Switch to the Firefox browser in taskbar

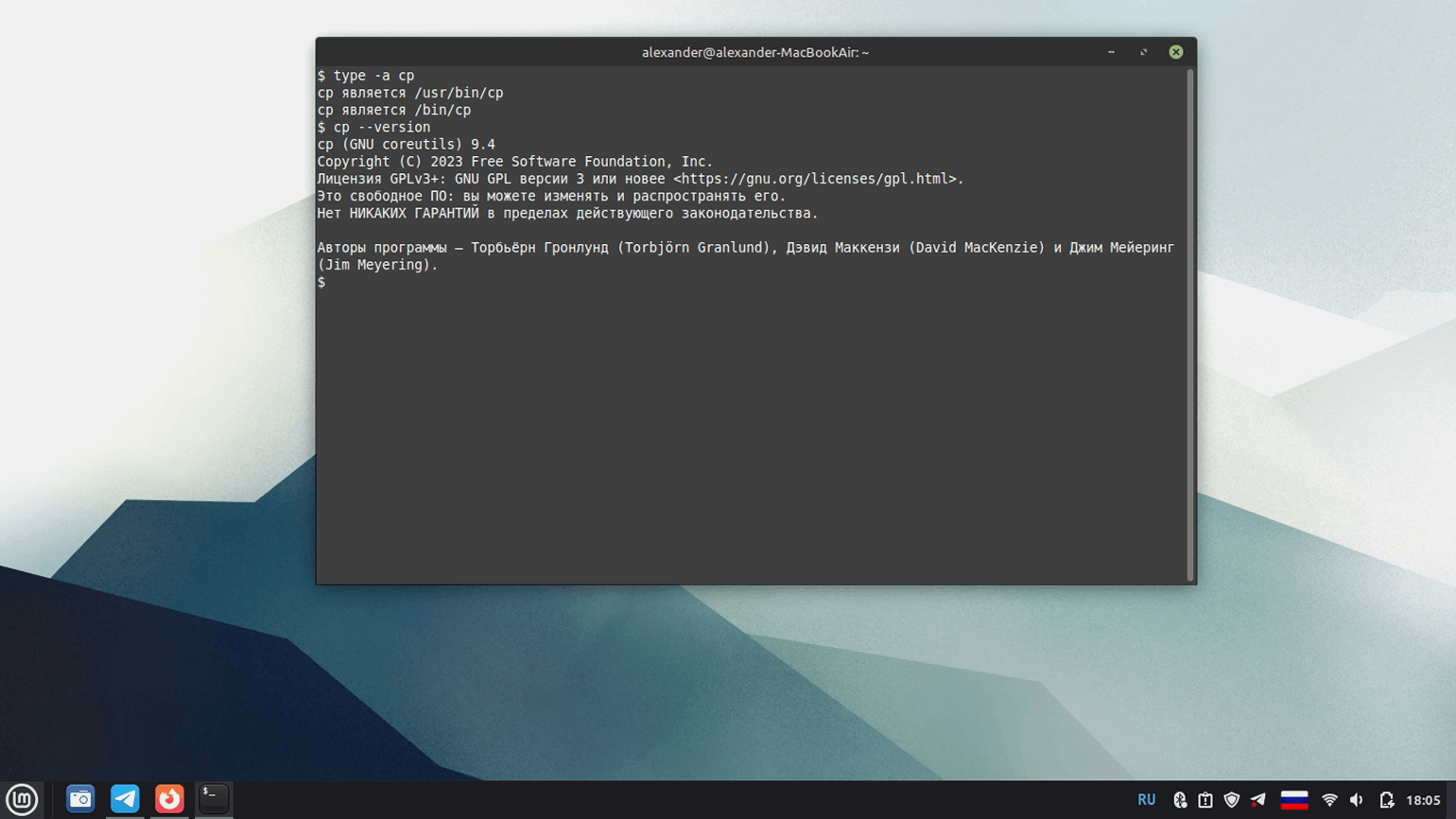click(x=169, y=799)
